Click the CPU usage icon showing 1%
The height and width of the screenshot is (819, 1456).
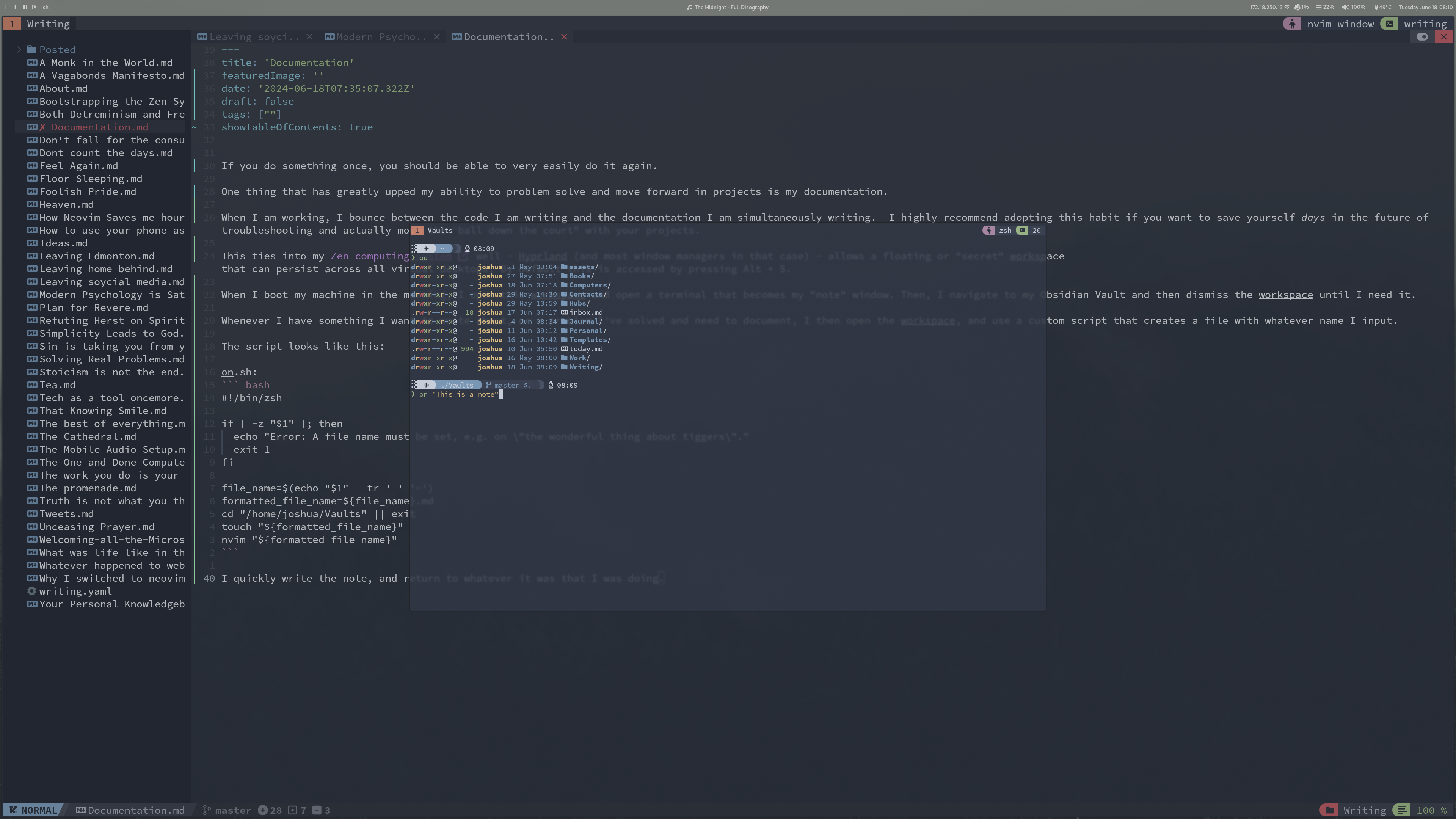point(1297,7)
